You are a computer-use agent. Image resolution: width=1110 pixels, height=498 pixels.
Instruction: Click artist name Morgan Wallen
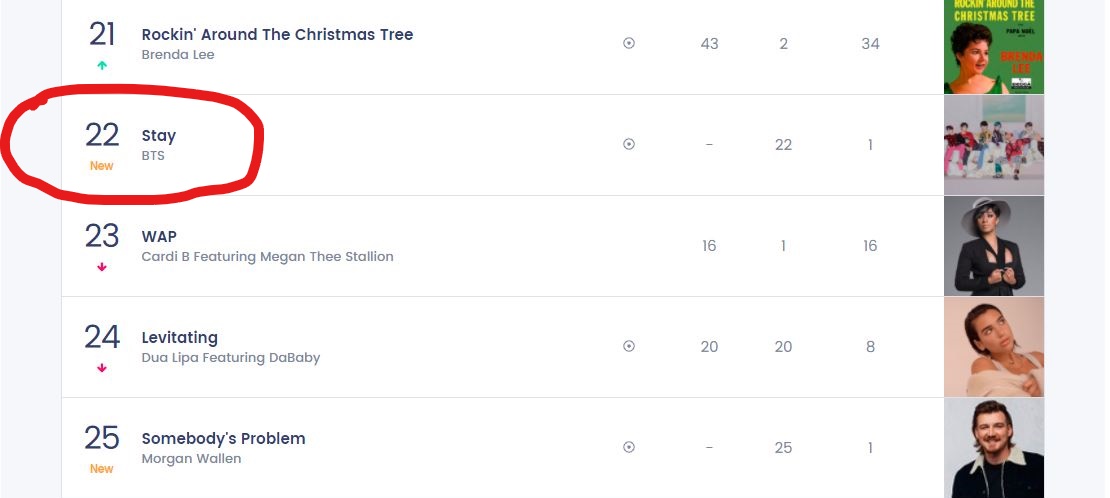191,458
